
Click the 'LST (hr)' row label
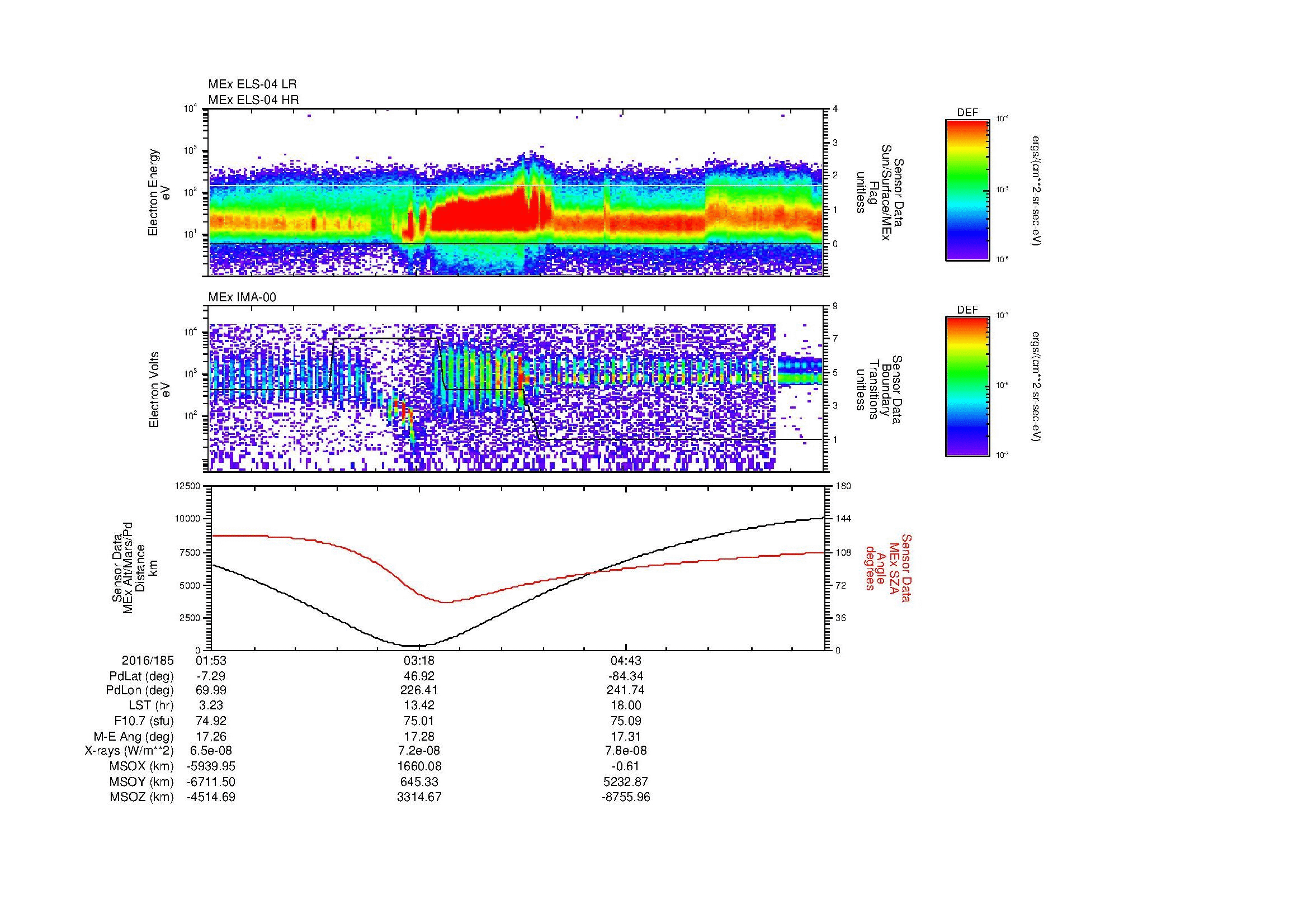(151, 705)
